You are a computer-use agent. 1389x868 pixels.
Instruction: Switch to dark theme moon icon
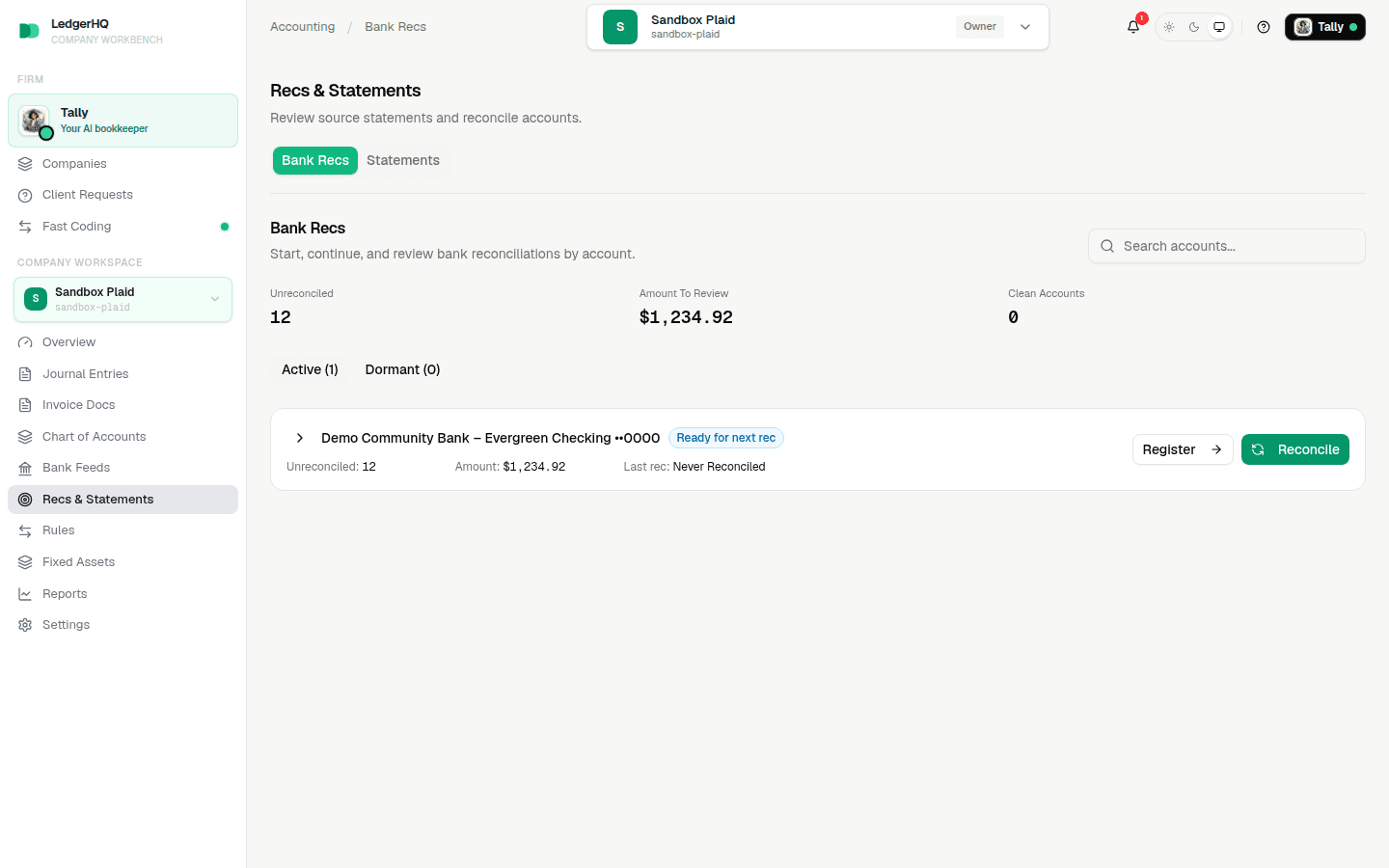tap(1194, 27)
